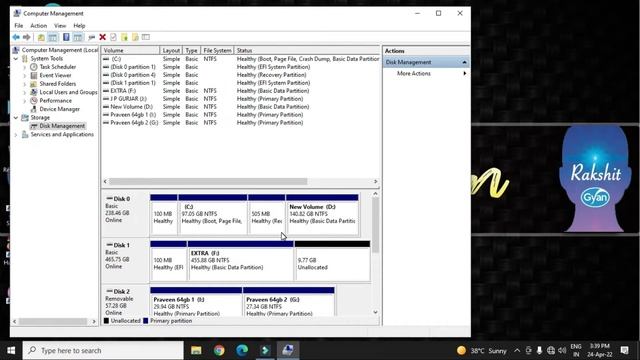Click the small drive icon left of red X
This screenshot has width=640, height=360.
click(92, 37)
